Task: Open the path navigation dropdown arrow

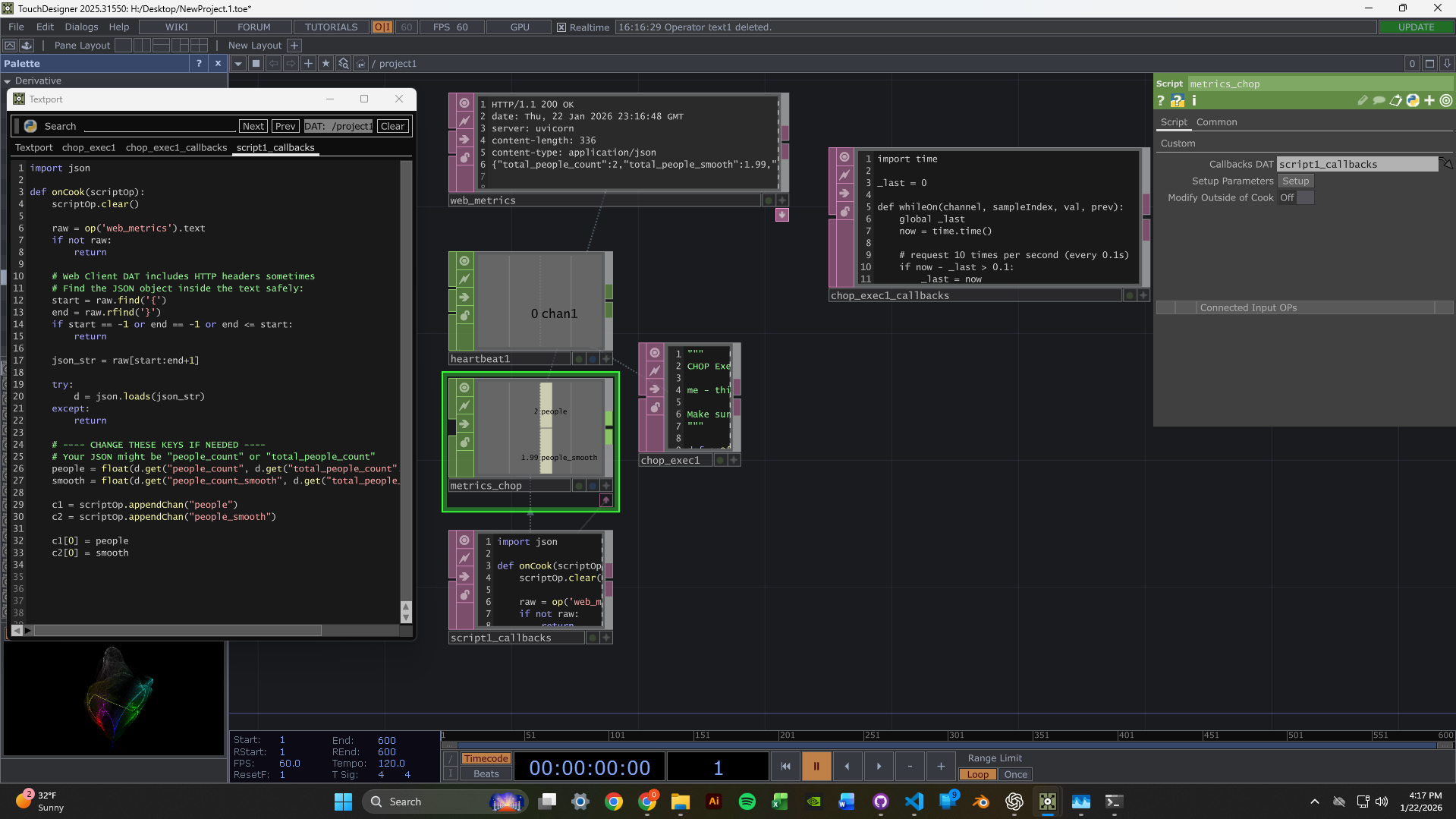Action: point(237,64)
